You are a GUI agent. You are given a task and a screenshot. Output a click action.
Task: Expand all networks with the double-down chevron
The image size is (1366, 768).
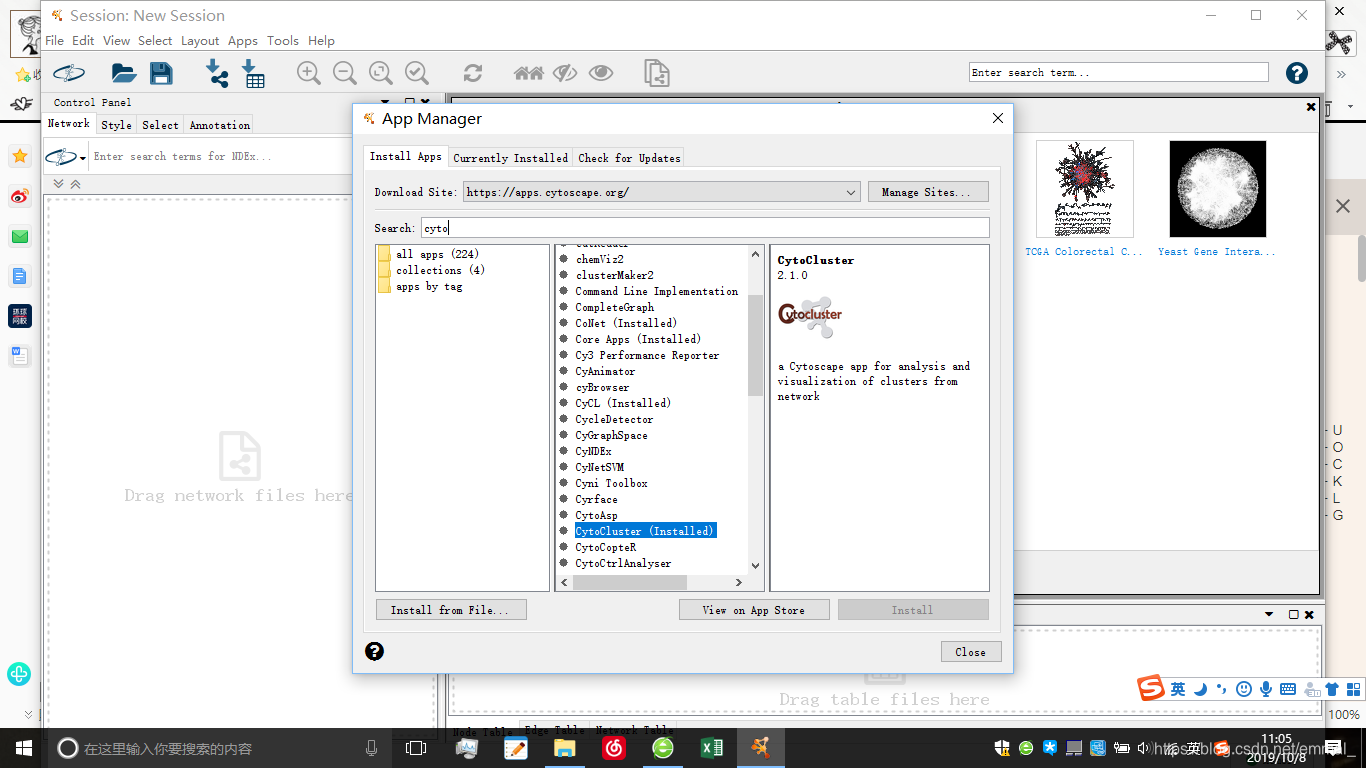coord(59,184)
